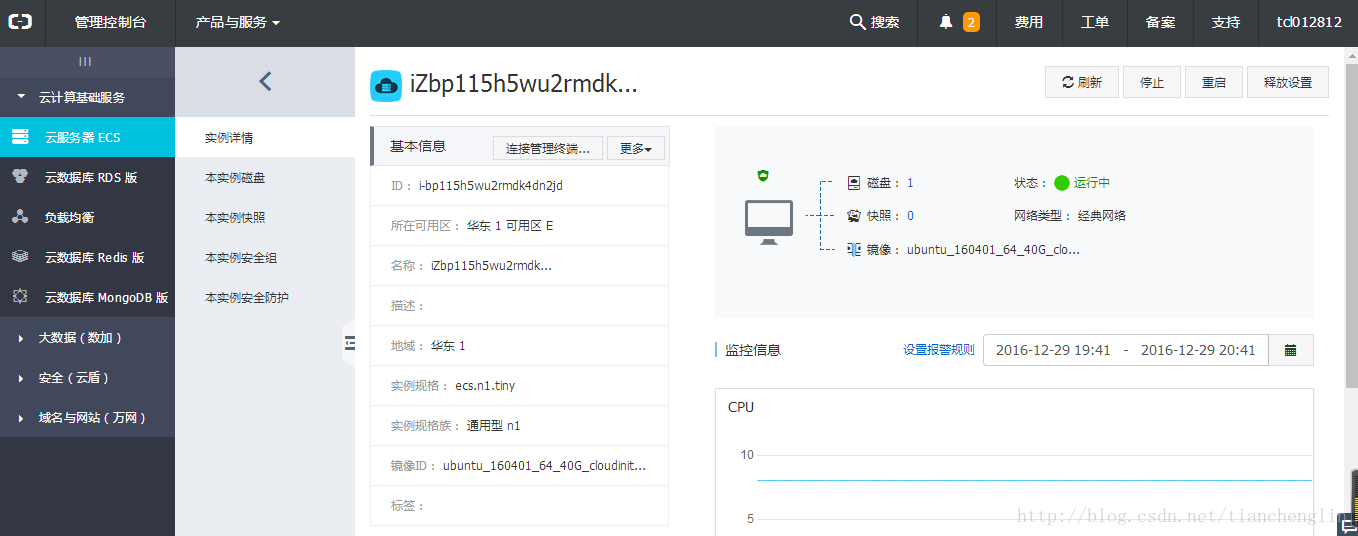This screenshot has width=1358, height=536.
Task: Click image ID ubuntu_160401_64_40G_cloudinit
Action: [x=544, y=465]
